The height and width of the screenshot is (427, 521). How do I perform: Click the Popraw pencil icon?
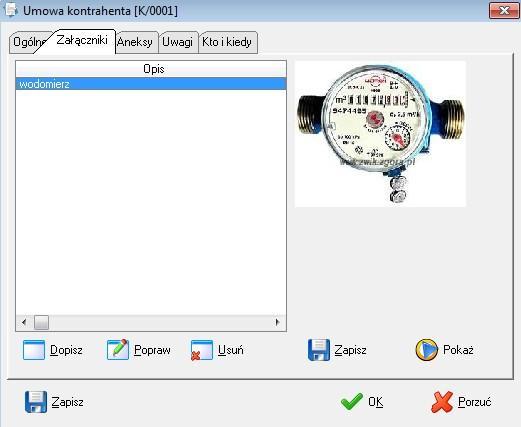[118, 350]
